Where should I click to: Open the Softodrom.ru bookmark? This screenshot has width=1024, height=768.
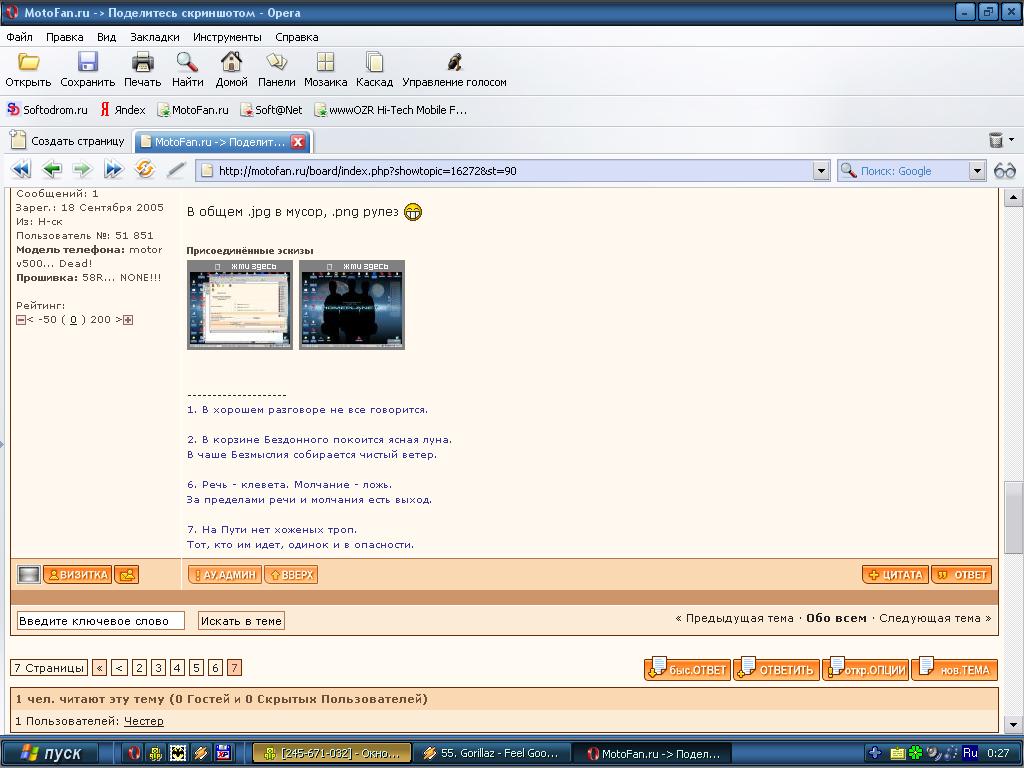click(47, 110)
